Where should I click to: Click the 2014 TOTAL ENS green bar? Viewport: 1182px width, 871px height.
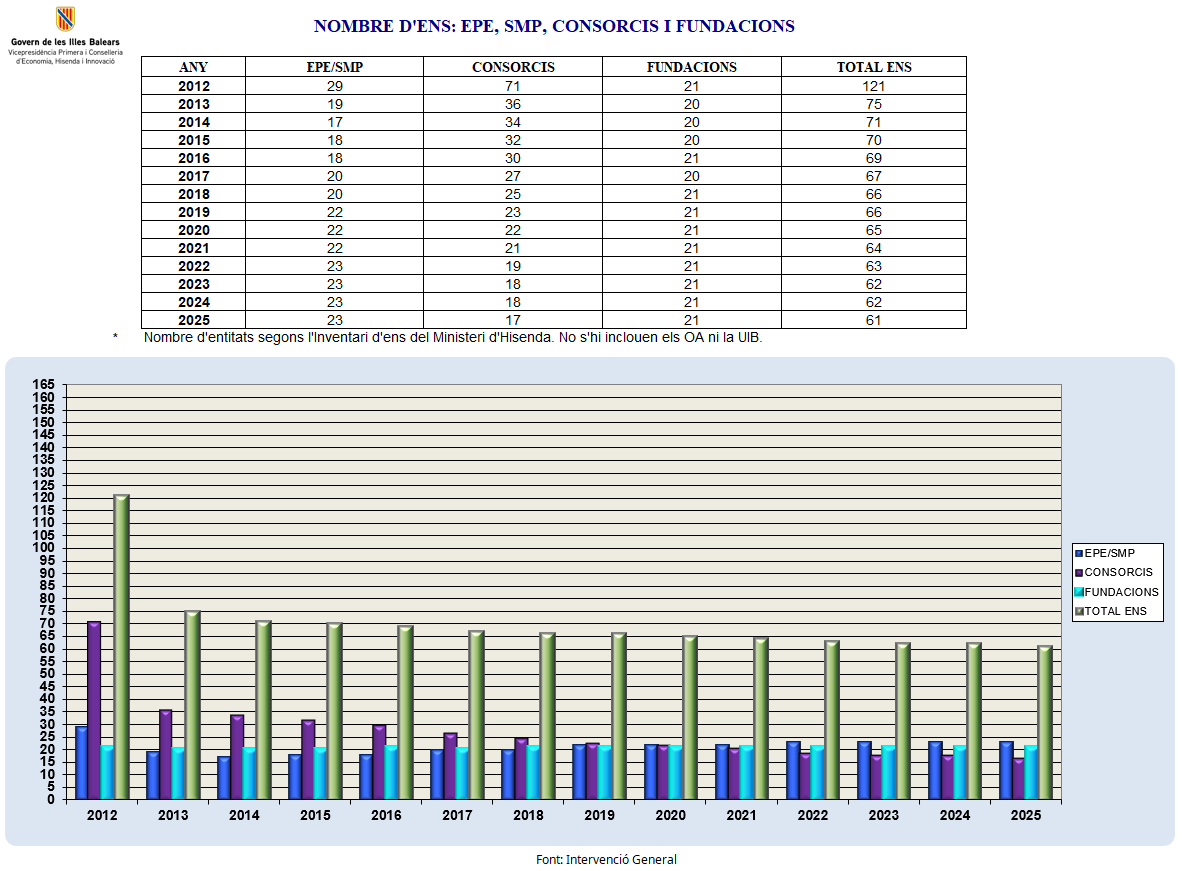point(264,710)
